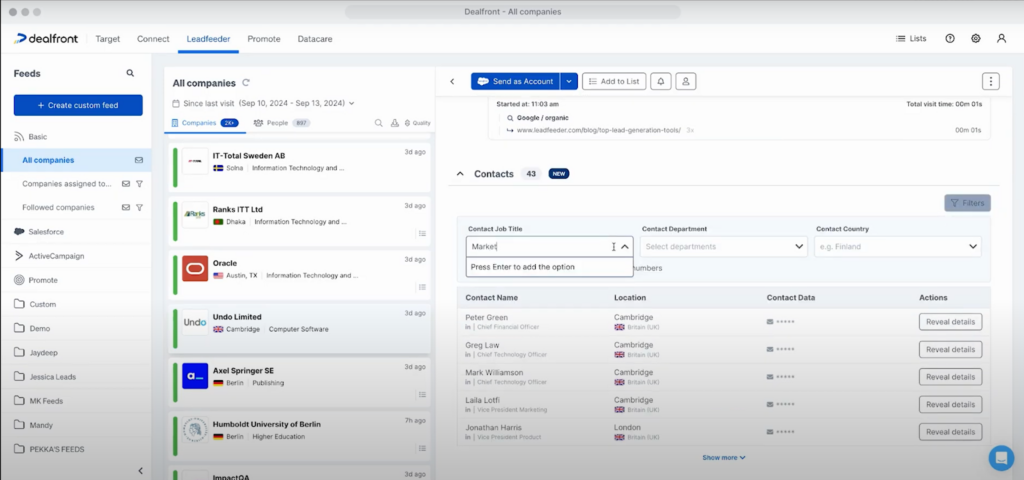Viewport: 1024px width, 480px height.
Task: Click email icon beside All companies feed
Action: (138, 160)
